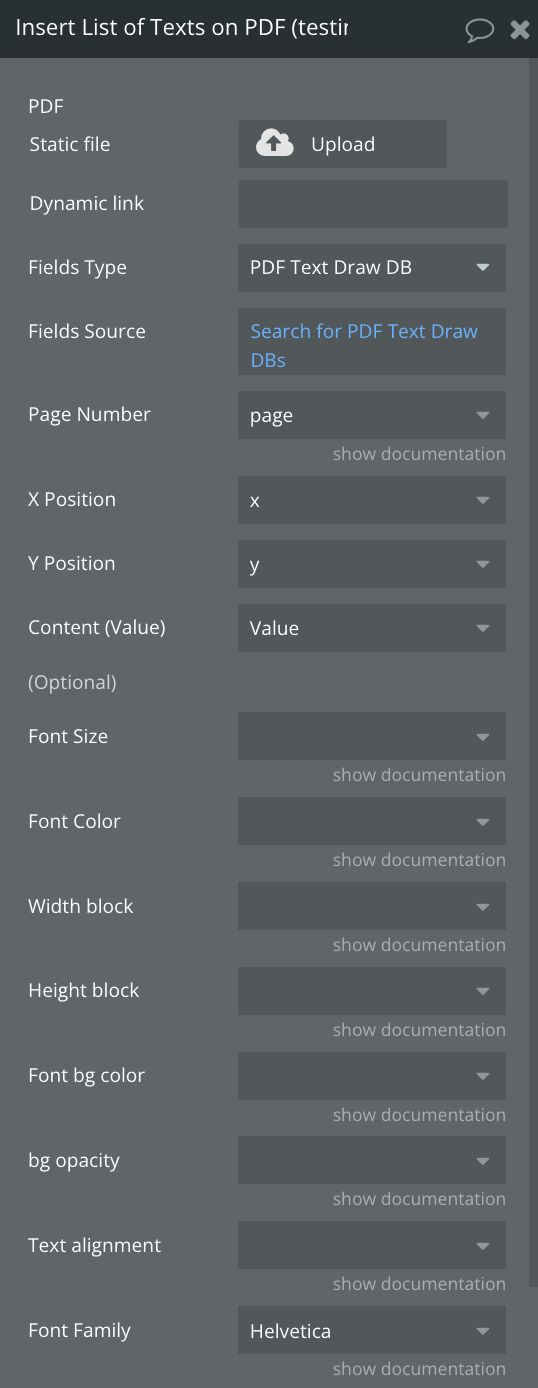The image size is (538, 1388).
Task: Expand the Page Number dropdown
Action: (x=372, y=415)
